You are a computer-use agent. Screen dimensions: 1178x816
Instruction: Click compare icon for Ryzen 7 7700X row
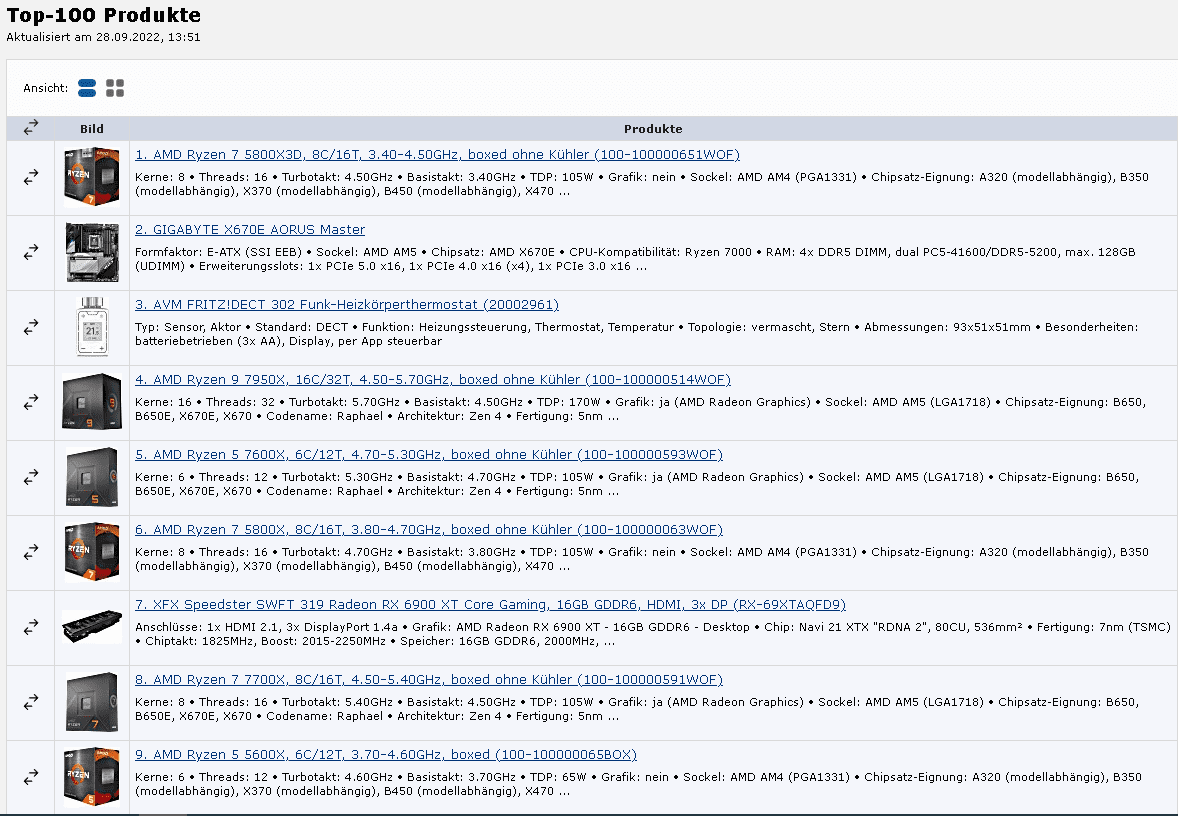31,703
